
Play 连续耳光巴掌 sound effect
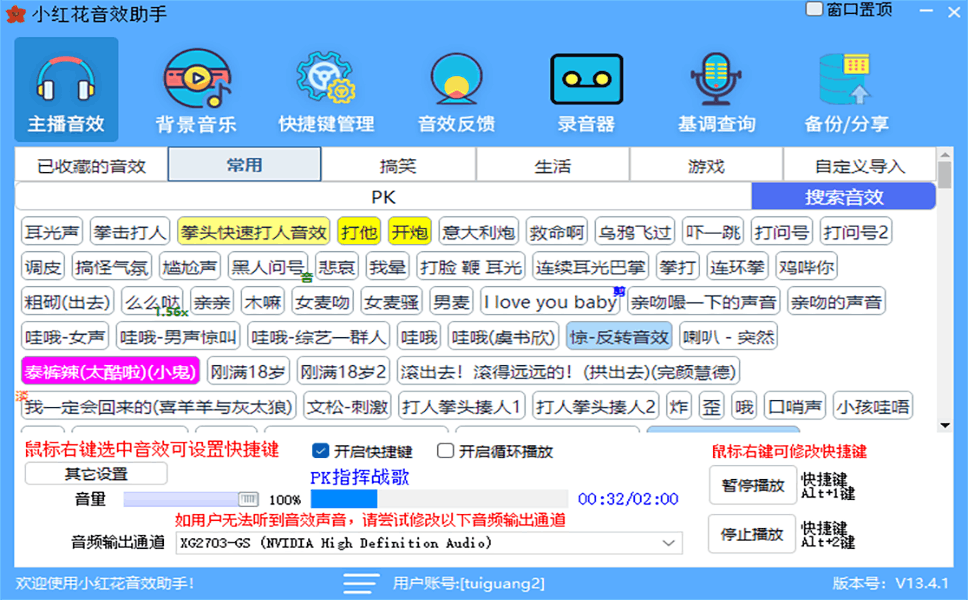click(590, 267)
